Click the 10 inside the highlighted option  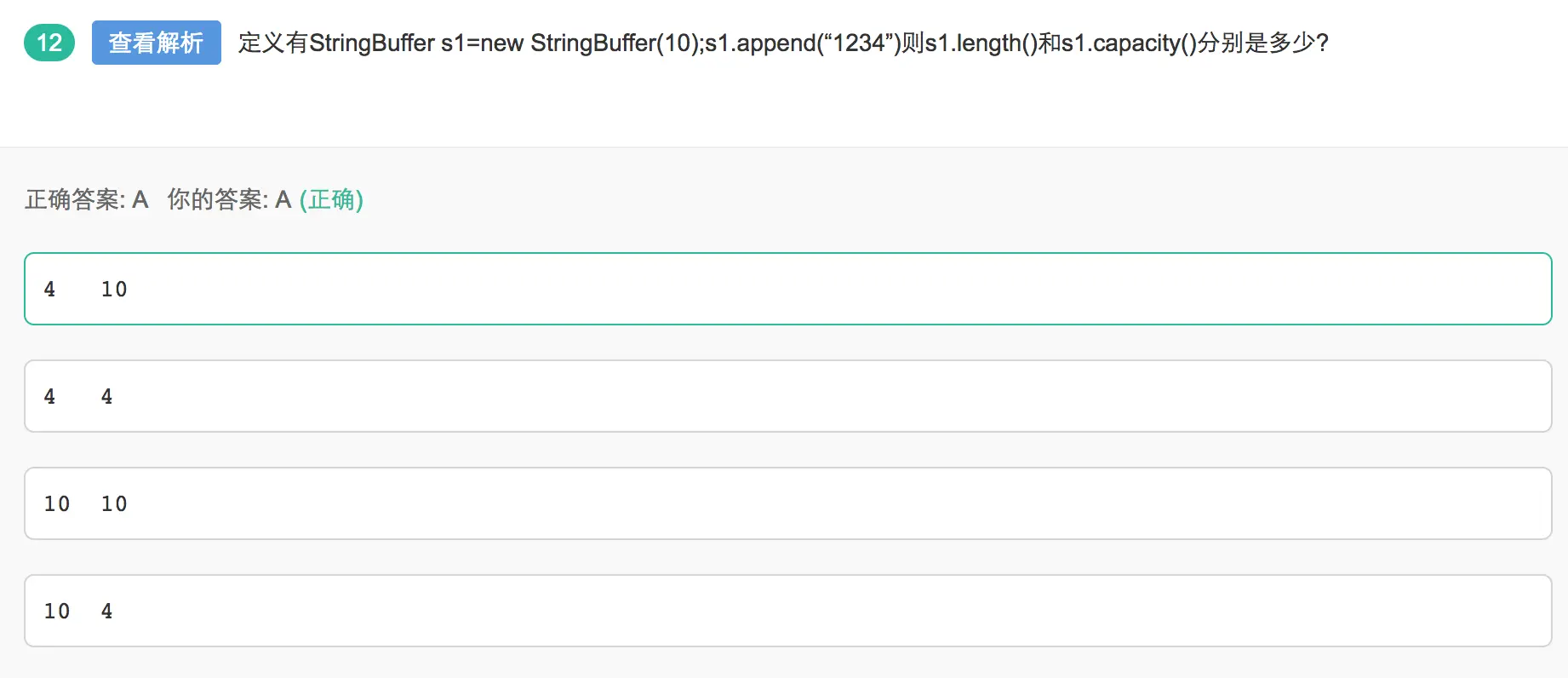tap(114, 290)
